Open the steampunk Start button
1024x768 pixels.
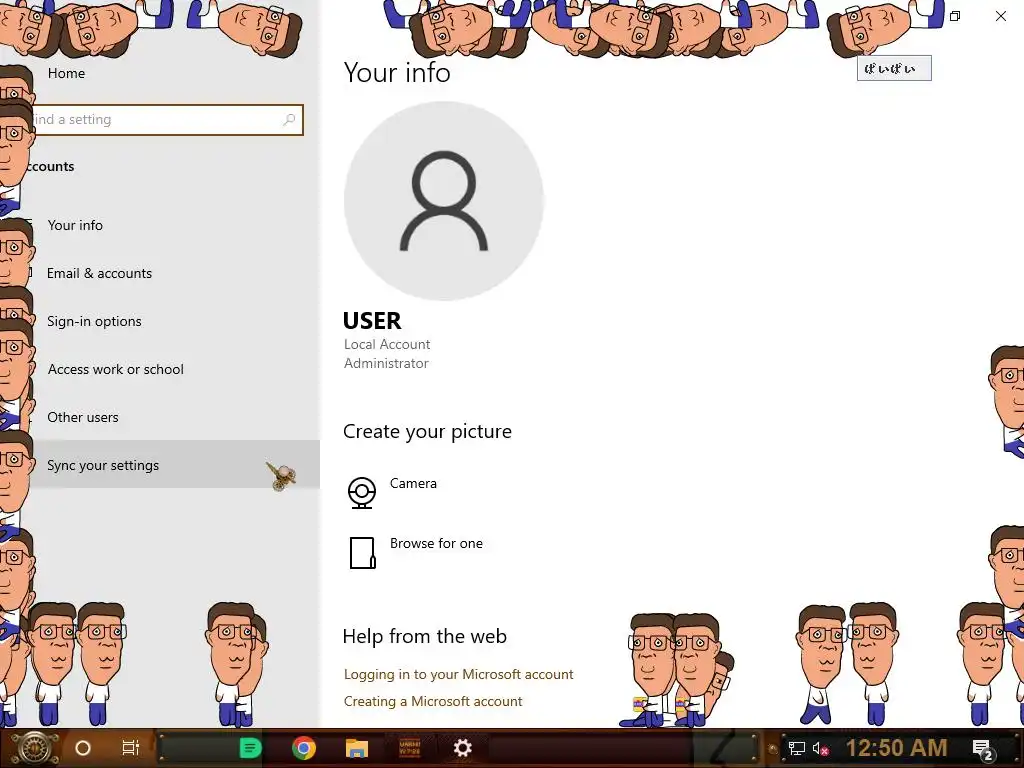[35, 748]
